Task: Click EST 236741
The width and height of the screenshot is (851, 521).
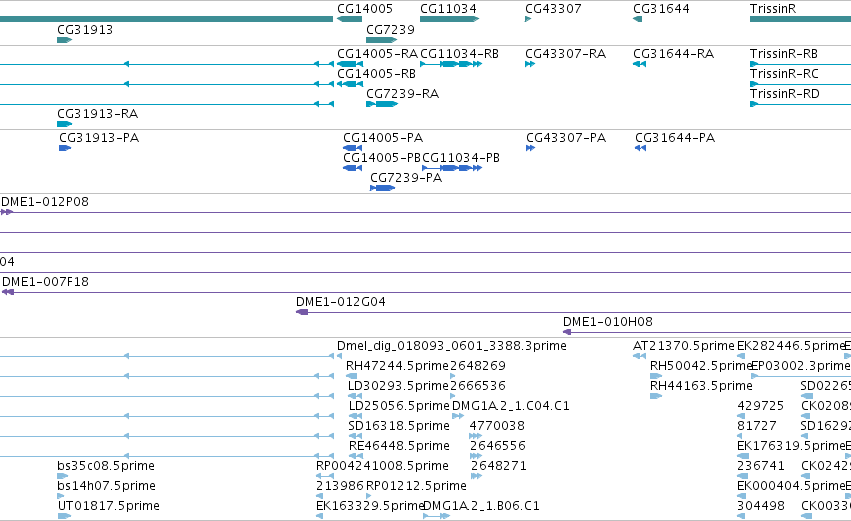Action: [x=761, y=466]
